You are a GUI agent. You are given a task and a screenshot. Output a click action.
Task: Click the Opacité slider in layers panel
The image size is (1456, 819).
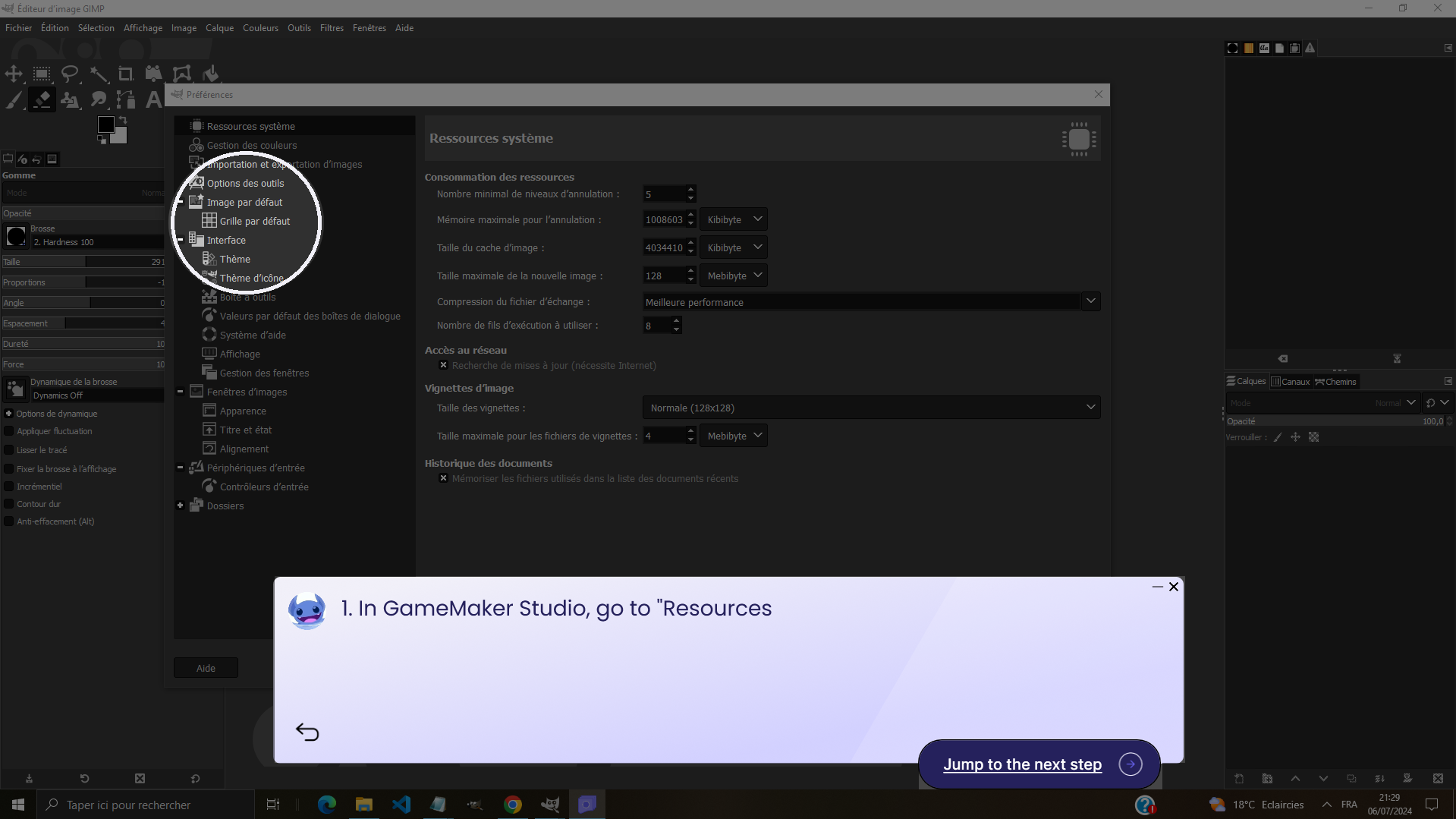click(x=1335, y=421)
